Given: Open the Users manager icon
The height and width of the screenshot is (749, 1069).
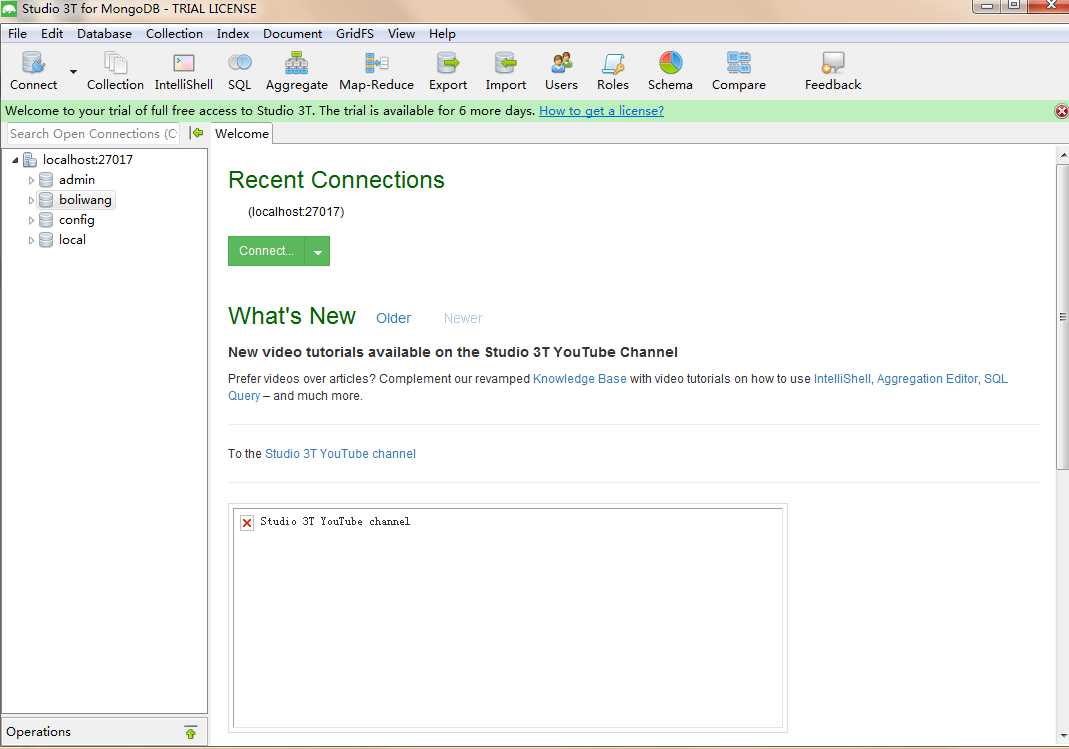Looking at the screenshot, I should 561,63.
